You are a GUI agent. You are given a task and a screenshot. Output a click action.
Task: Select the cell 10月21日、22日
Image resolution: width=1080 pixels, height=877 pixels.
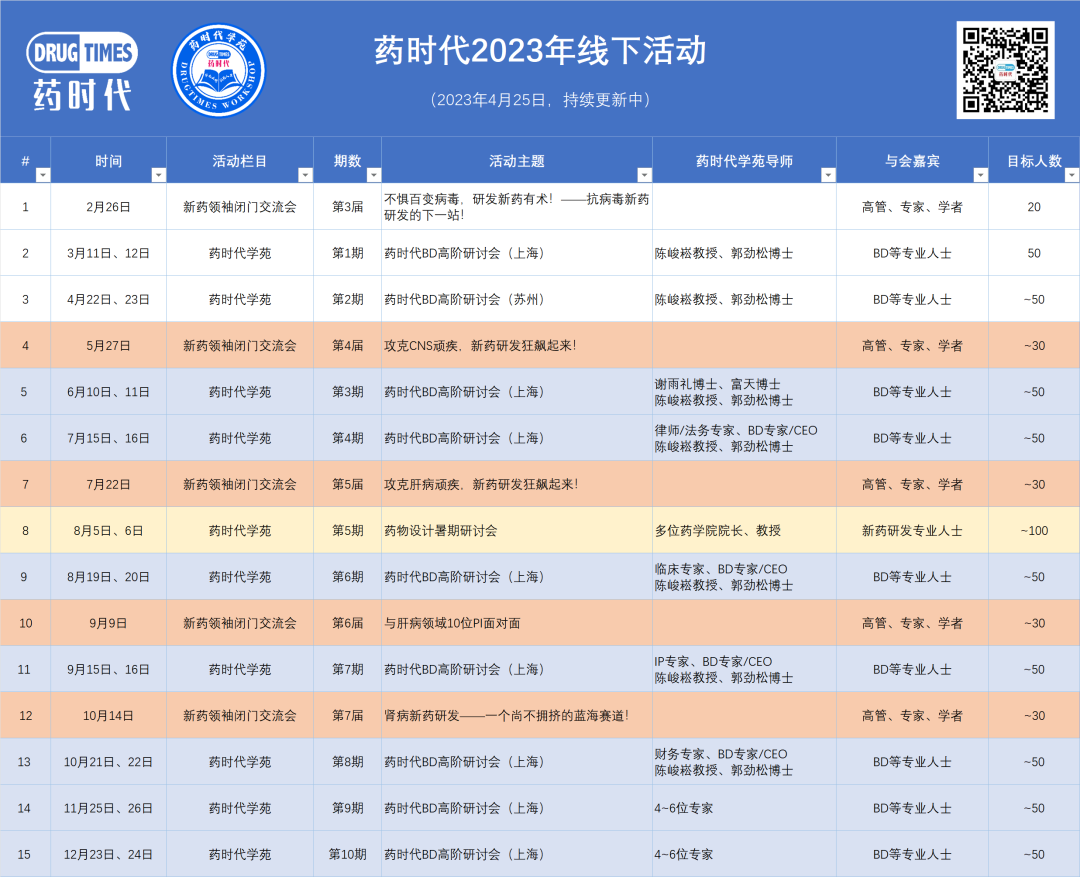(108, 761)
